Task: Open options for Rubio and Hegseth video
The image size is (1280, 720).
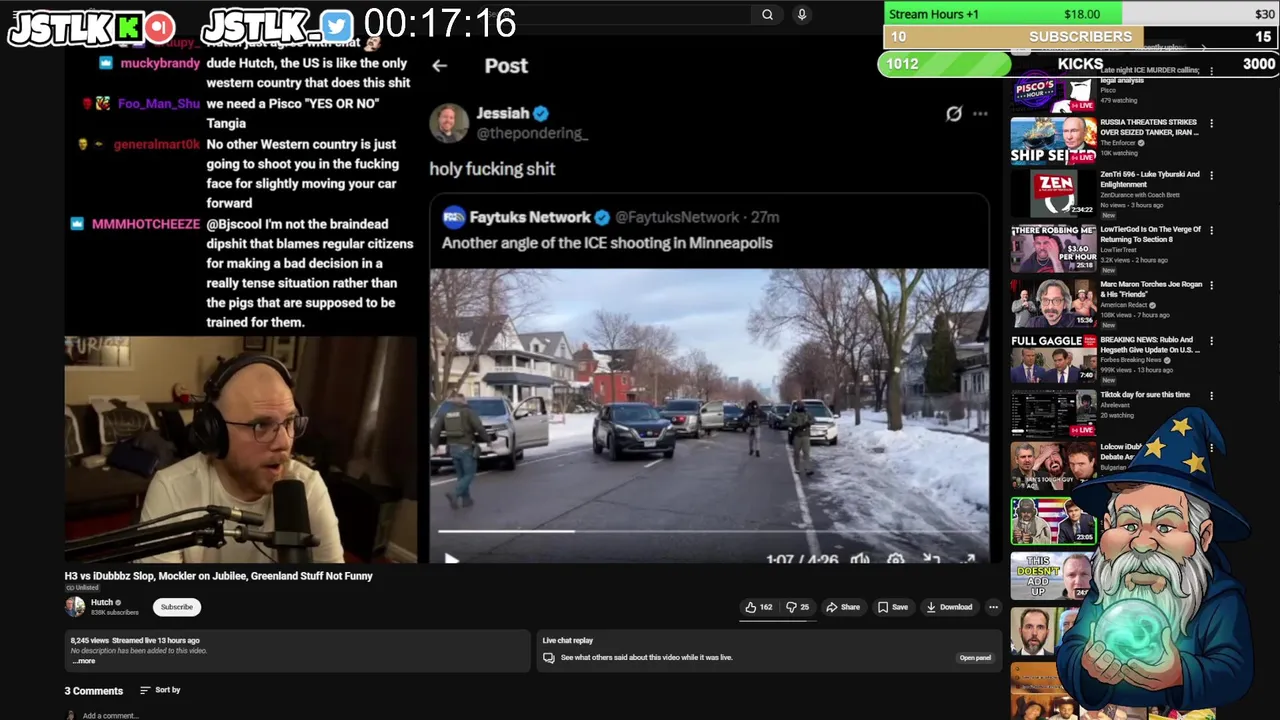Action: [1211, 341]
